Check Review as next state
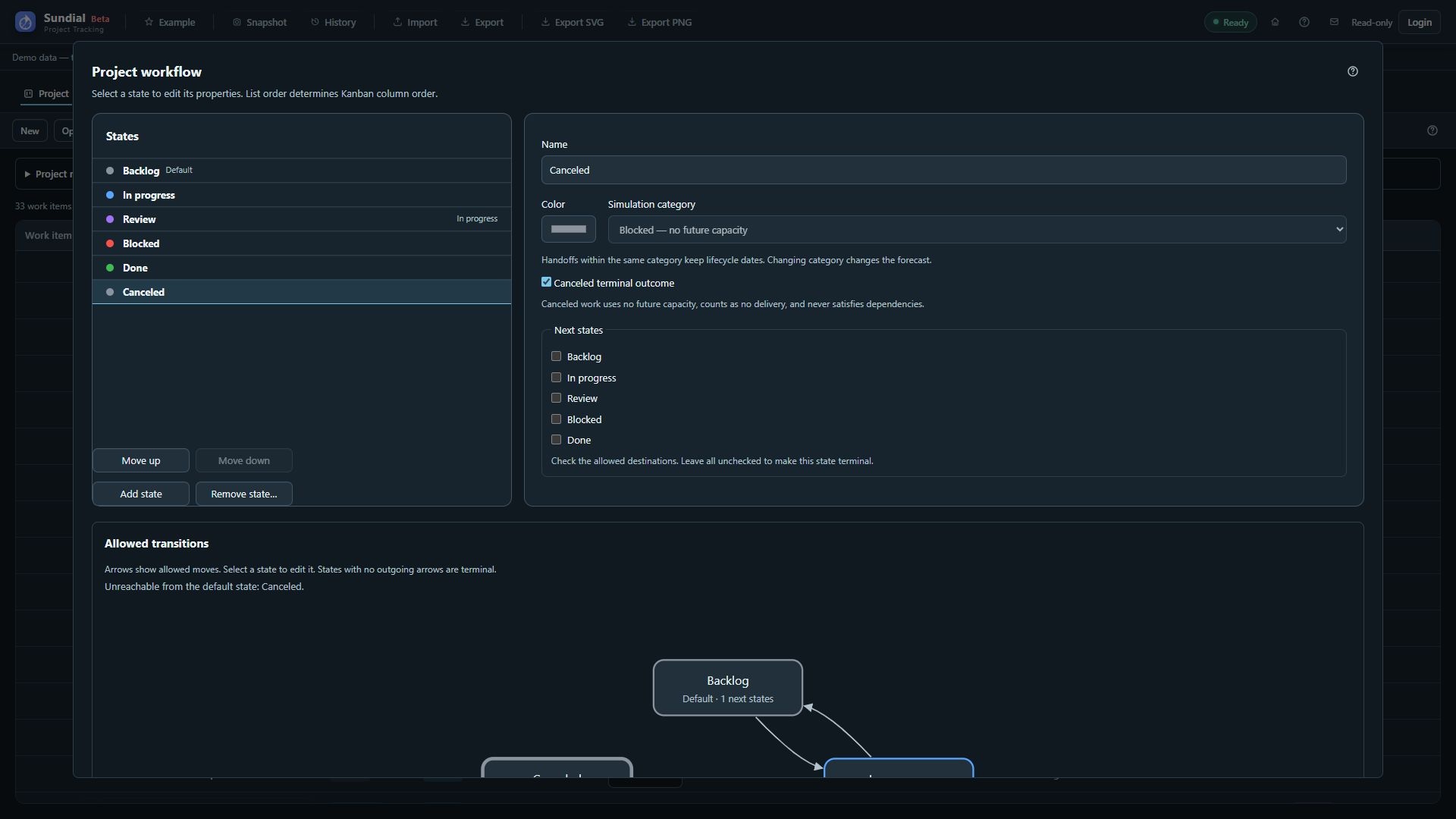Viewport: 1456px width, 819px height. coord(556,398)
